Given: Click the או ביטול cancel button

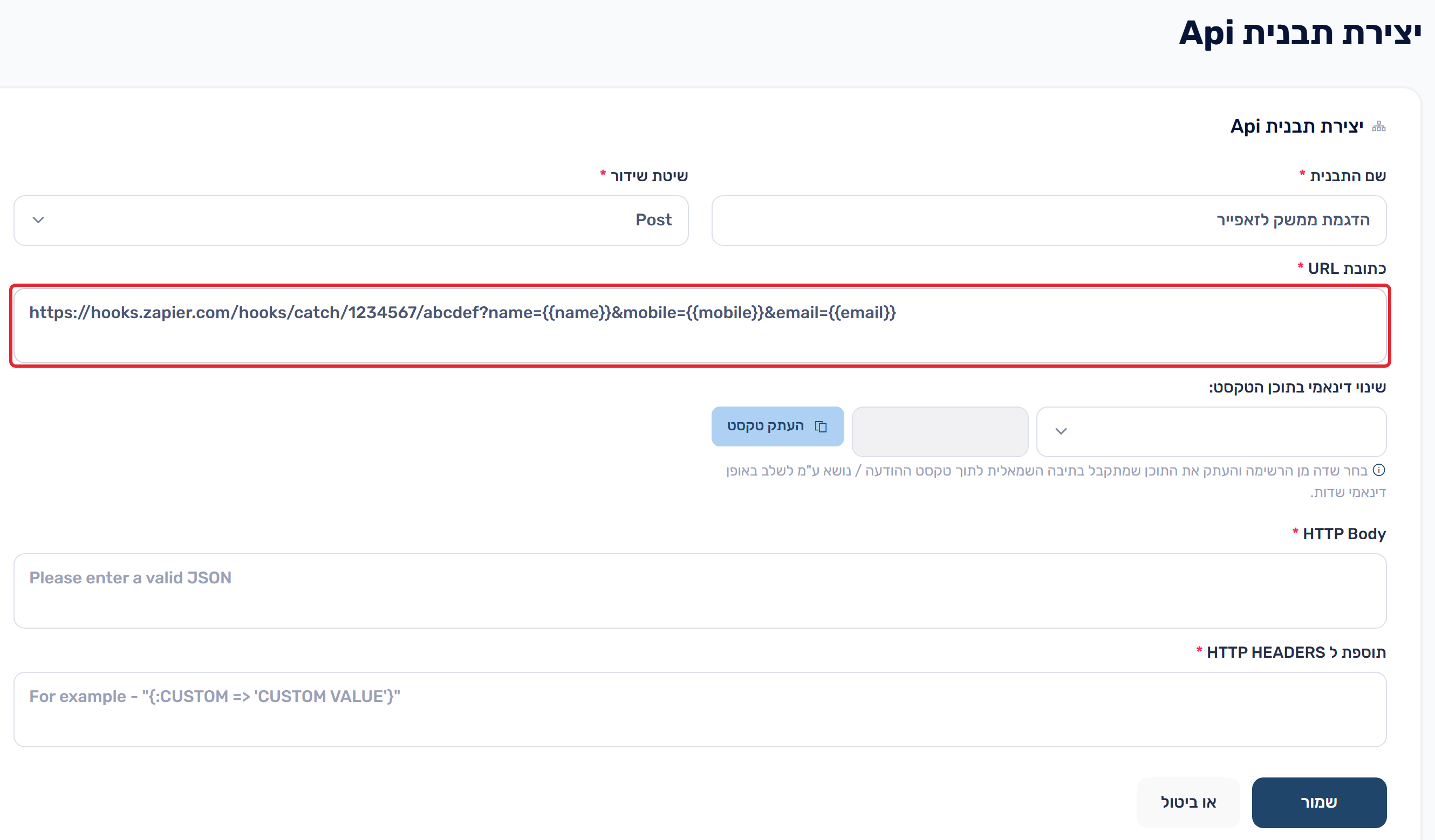Looking at the screenshot, I should click(x=1188, y=802).
